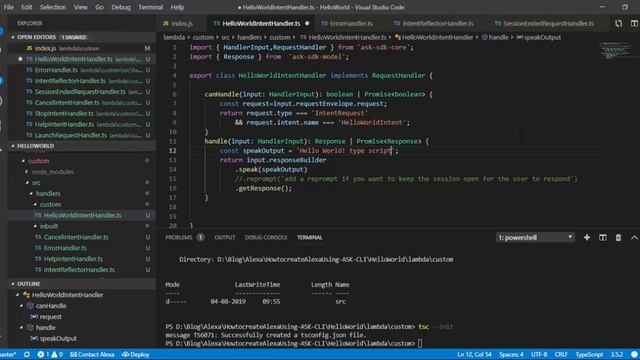Select HelpIntentHandler.ts in Open Editors
The image size is (640, 360).
coord(82,124)
